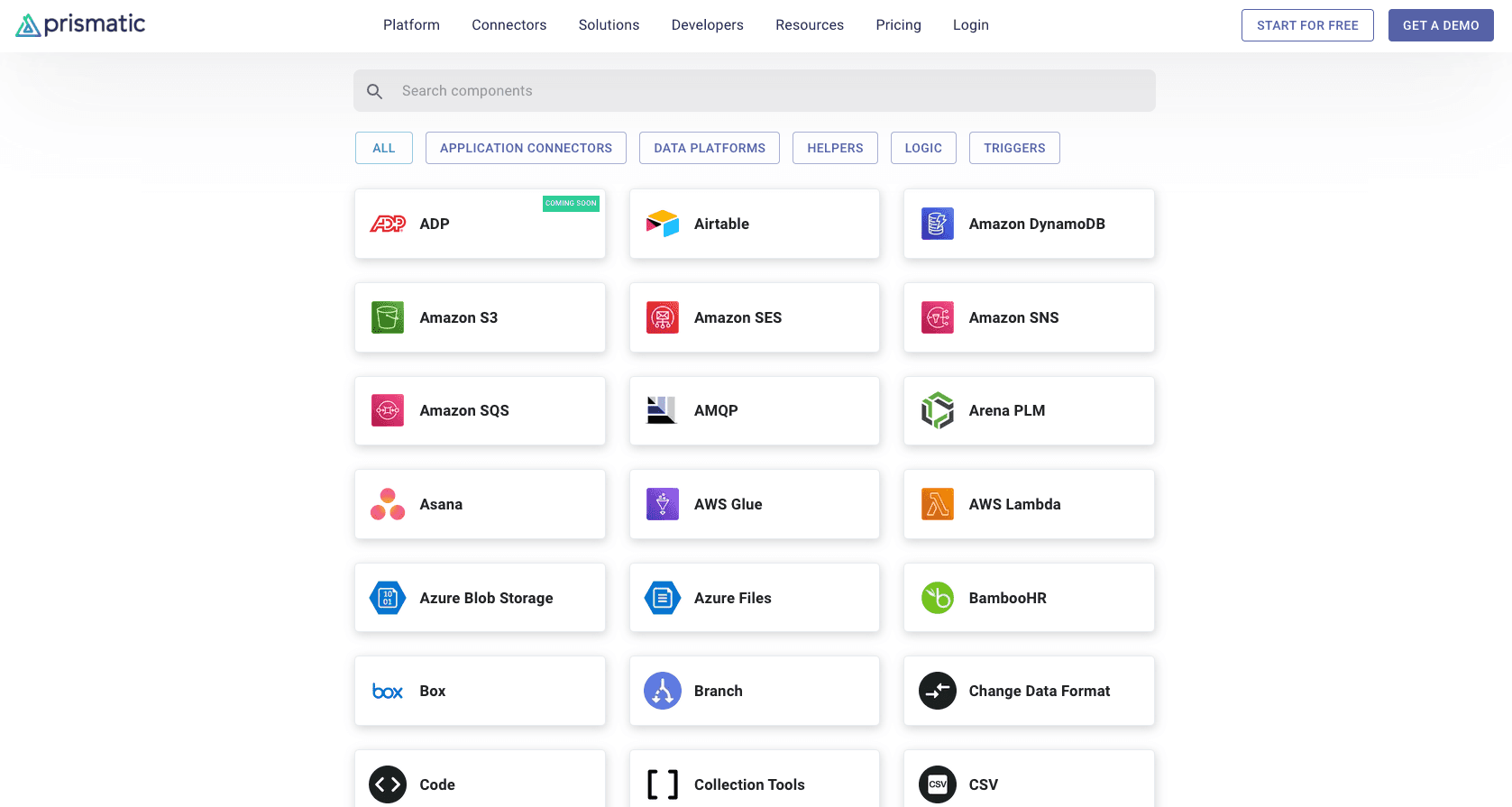This screenshot has height=807, width=1512.
Task: Click the Amazon SQS icon
Action: click(388, 410)
